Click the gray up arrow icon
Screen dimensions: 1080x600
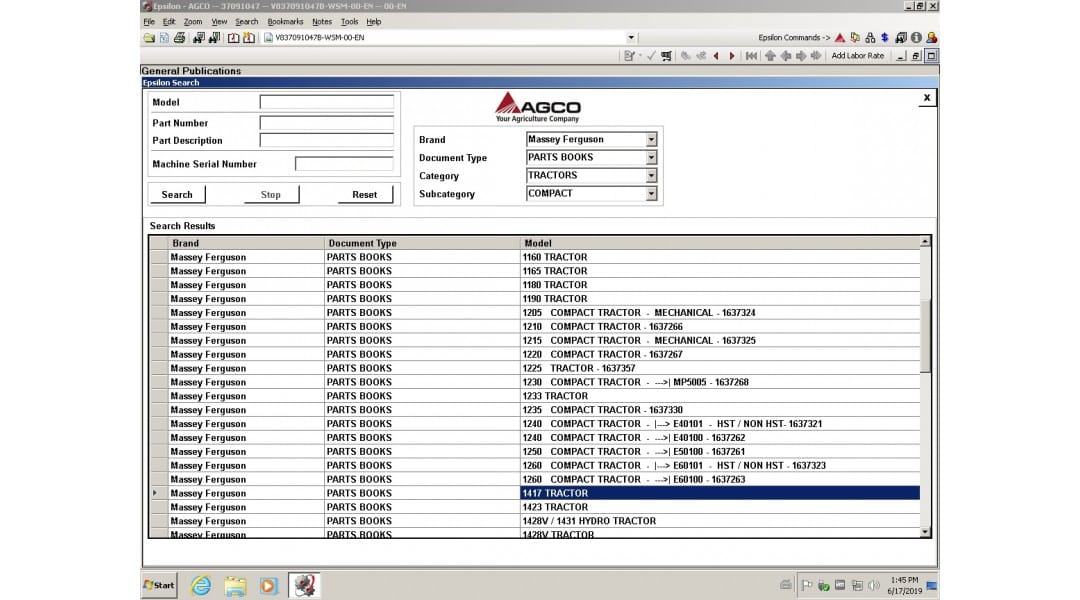tap(770, 56)
